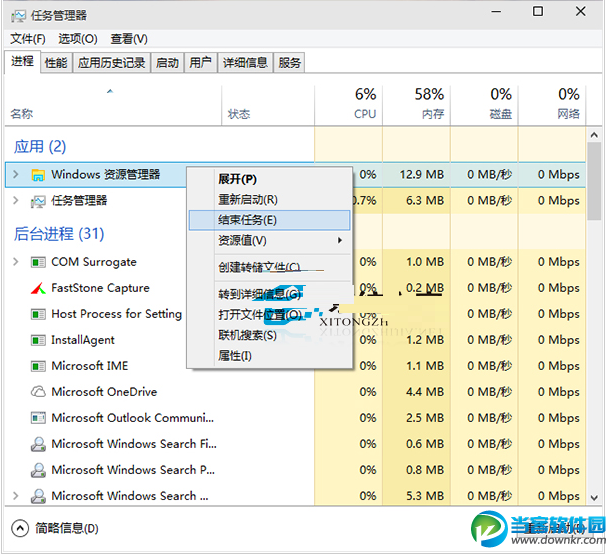Expand the Windows 资源管理器 process row
Screen dimensions: 607x554
tap(15, 175)
